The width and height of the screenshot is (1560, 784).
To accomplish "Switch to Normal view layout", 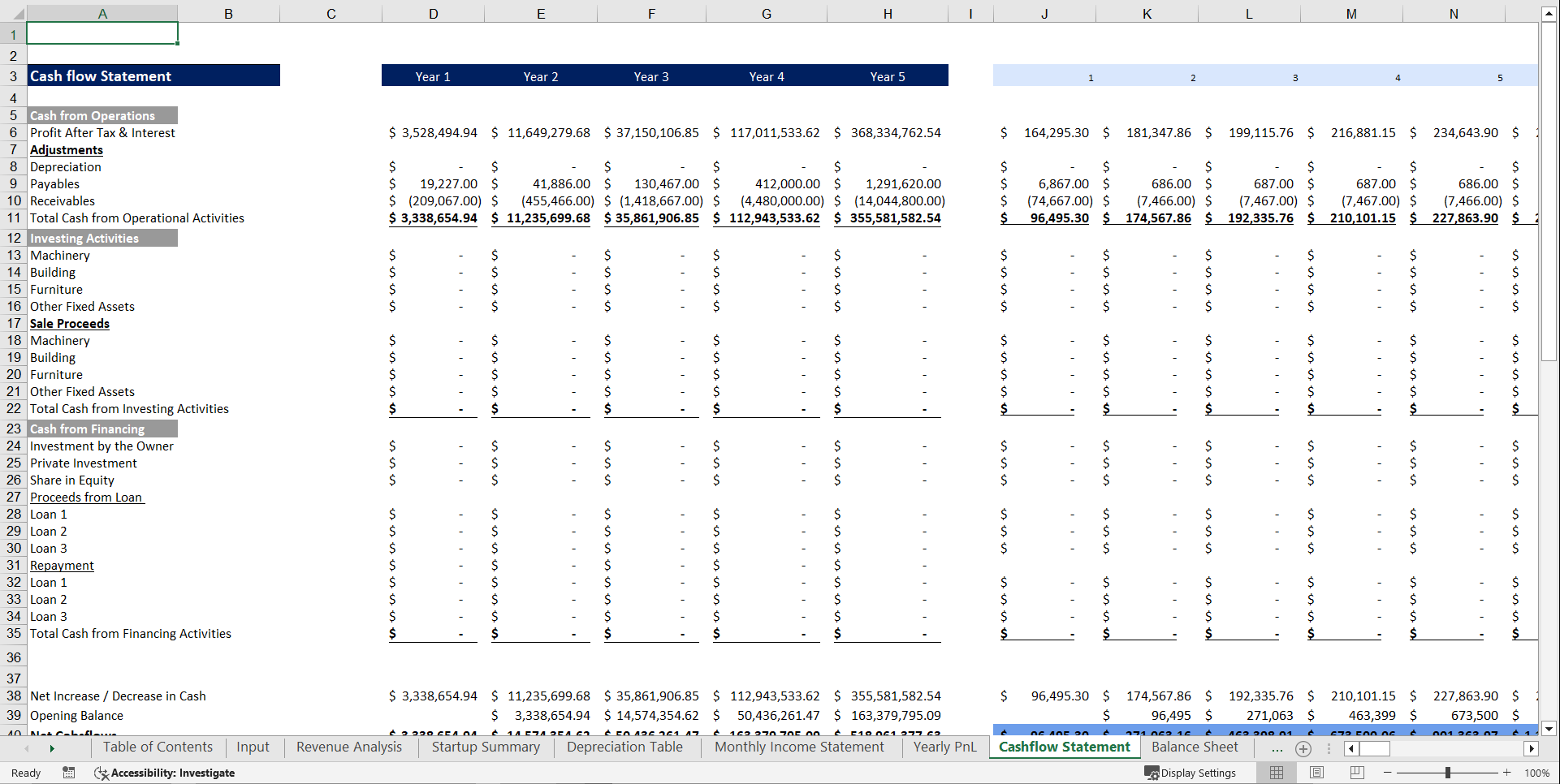I will (x=1277, y=773).
